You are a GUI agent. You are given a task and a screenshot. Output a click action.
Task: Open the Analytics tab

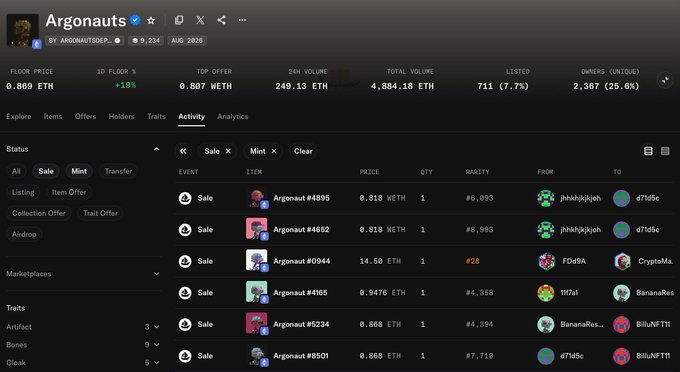[x=233, y=116]
